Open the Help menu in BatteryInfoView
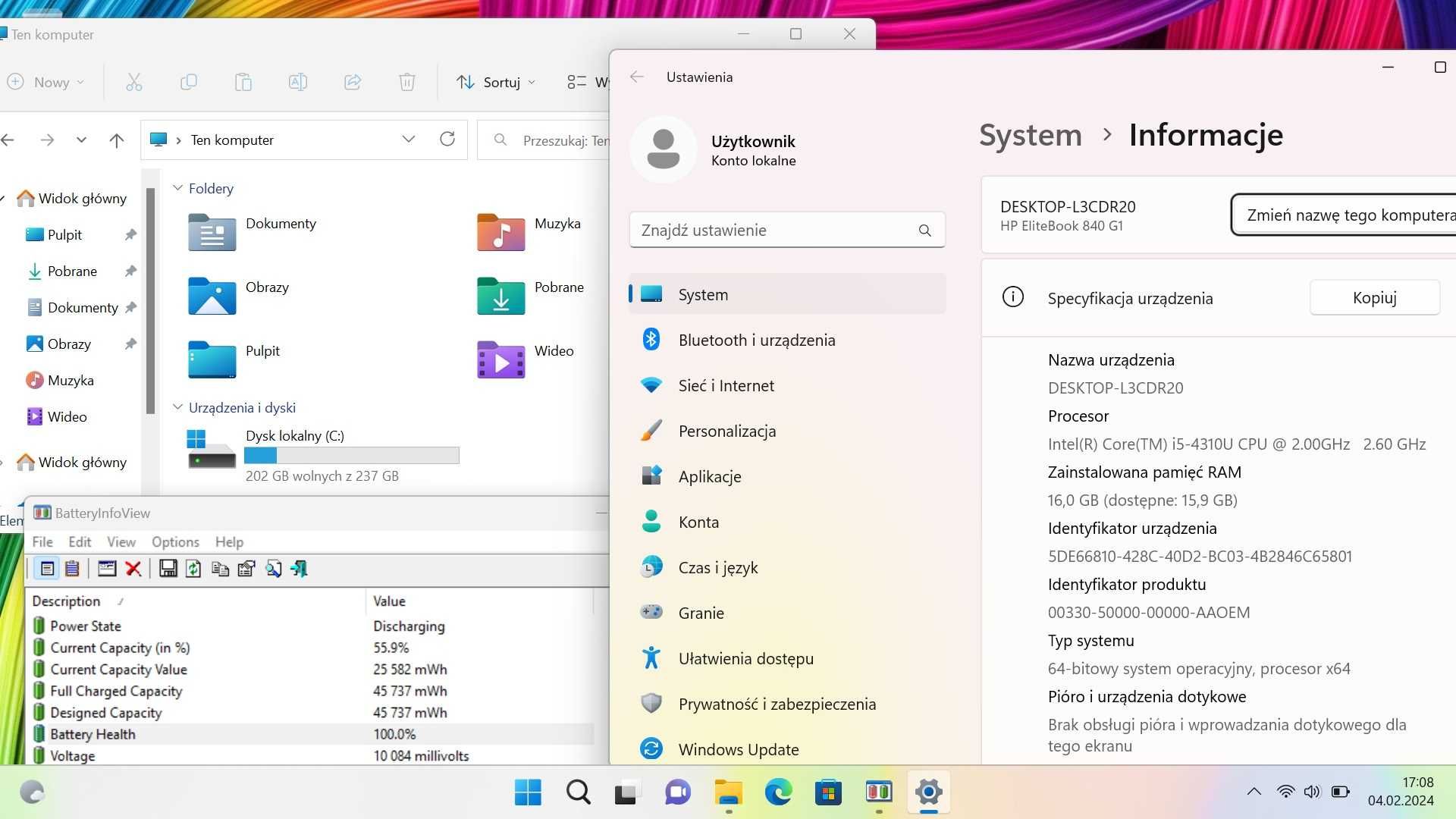 coord(229,541)
